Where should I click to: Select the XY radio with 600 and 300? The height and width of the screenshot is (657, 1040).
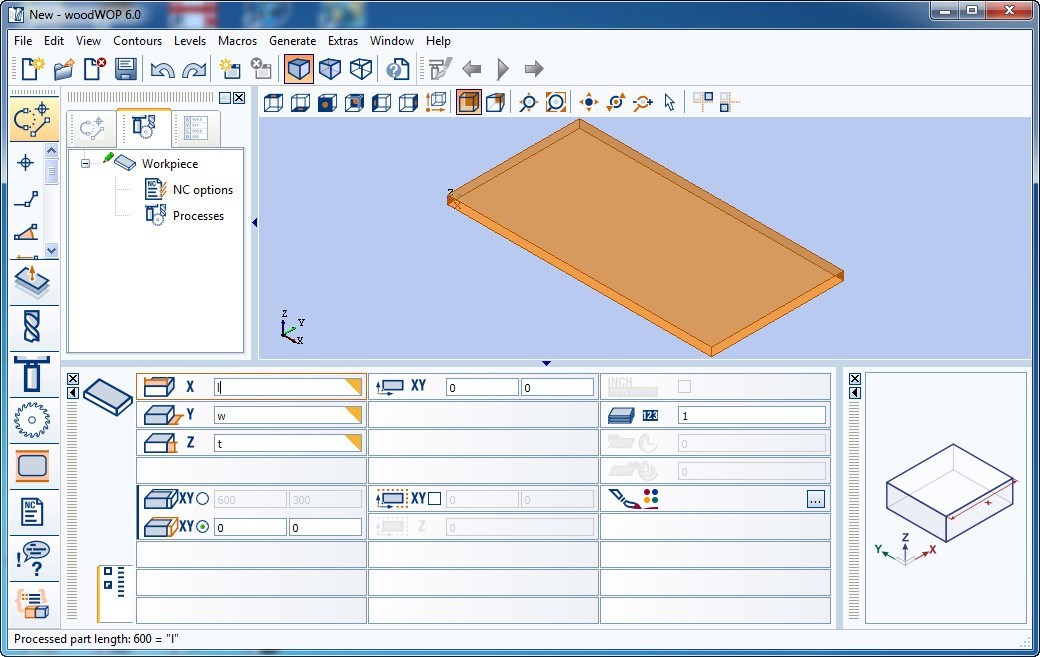point(202,499)
